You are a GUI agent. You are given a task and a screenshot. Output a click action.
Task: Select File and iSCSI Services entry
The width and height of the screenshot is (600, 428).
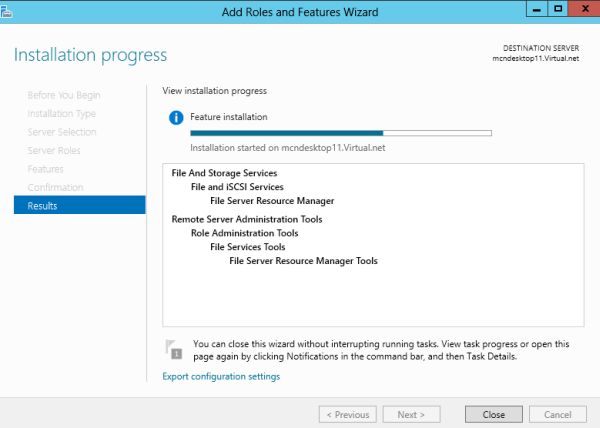(x=237, y=187)
